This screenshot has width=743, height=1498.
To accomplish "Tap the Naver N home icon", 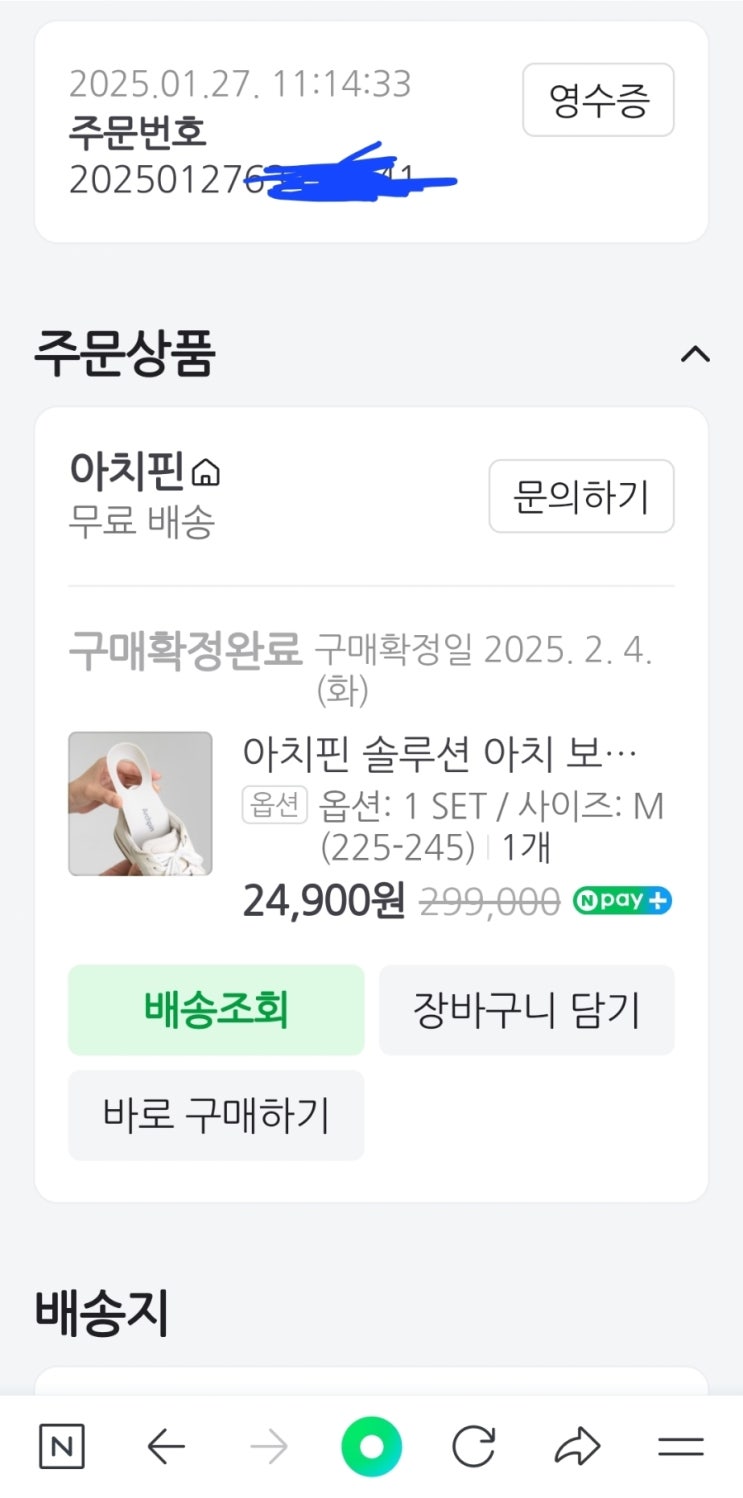I will [61, 1446].
